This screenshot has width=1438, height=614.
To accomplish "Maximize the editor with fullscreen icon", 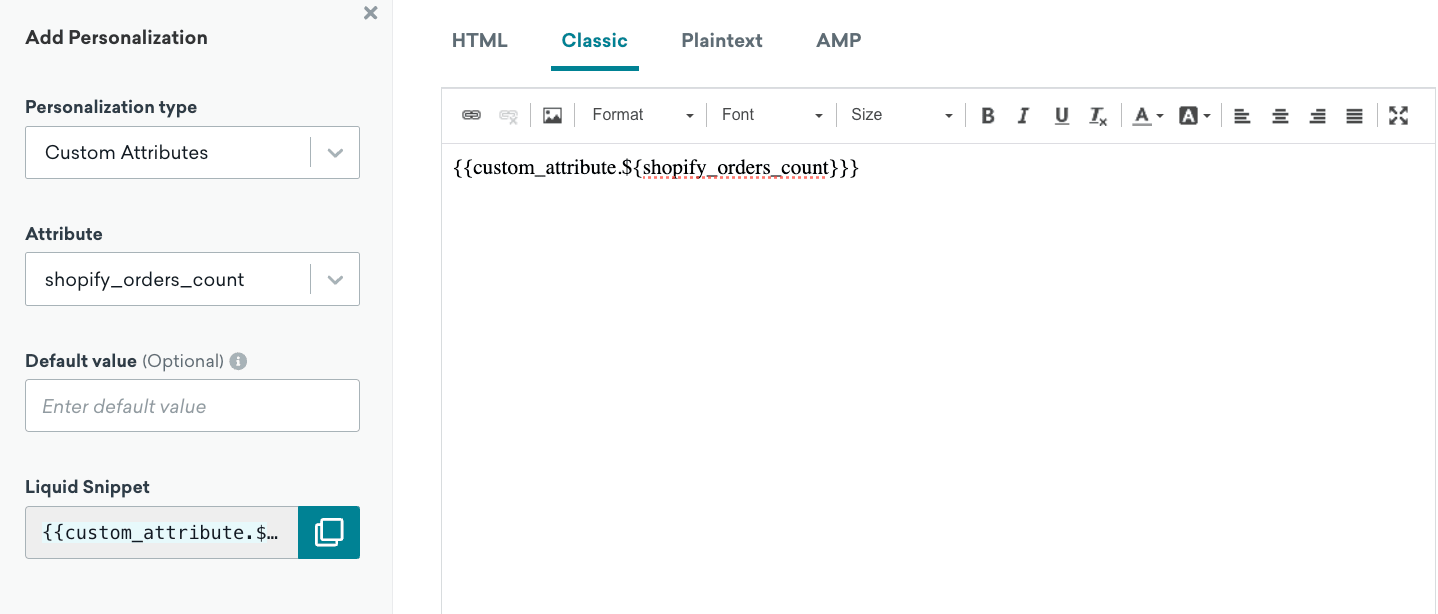I will point(1398,115).
